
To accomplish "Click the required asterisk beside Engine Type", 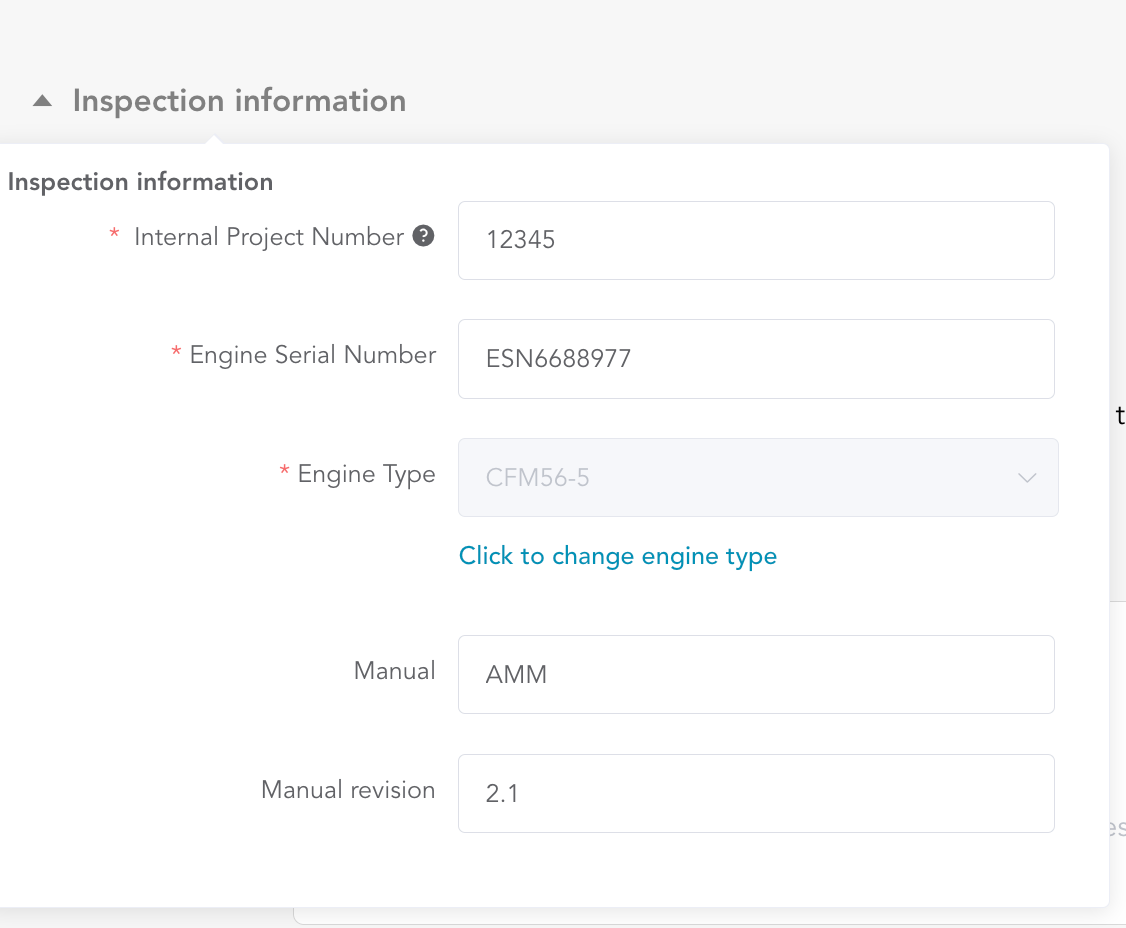I will click(x=284, y=473).
